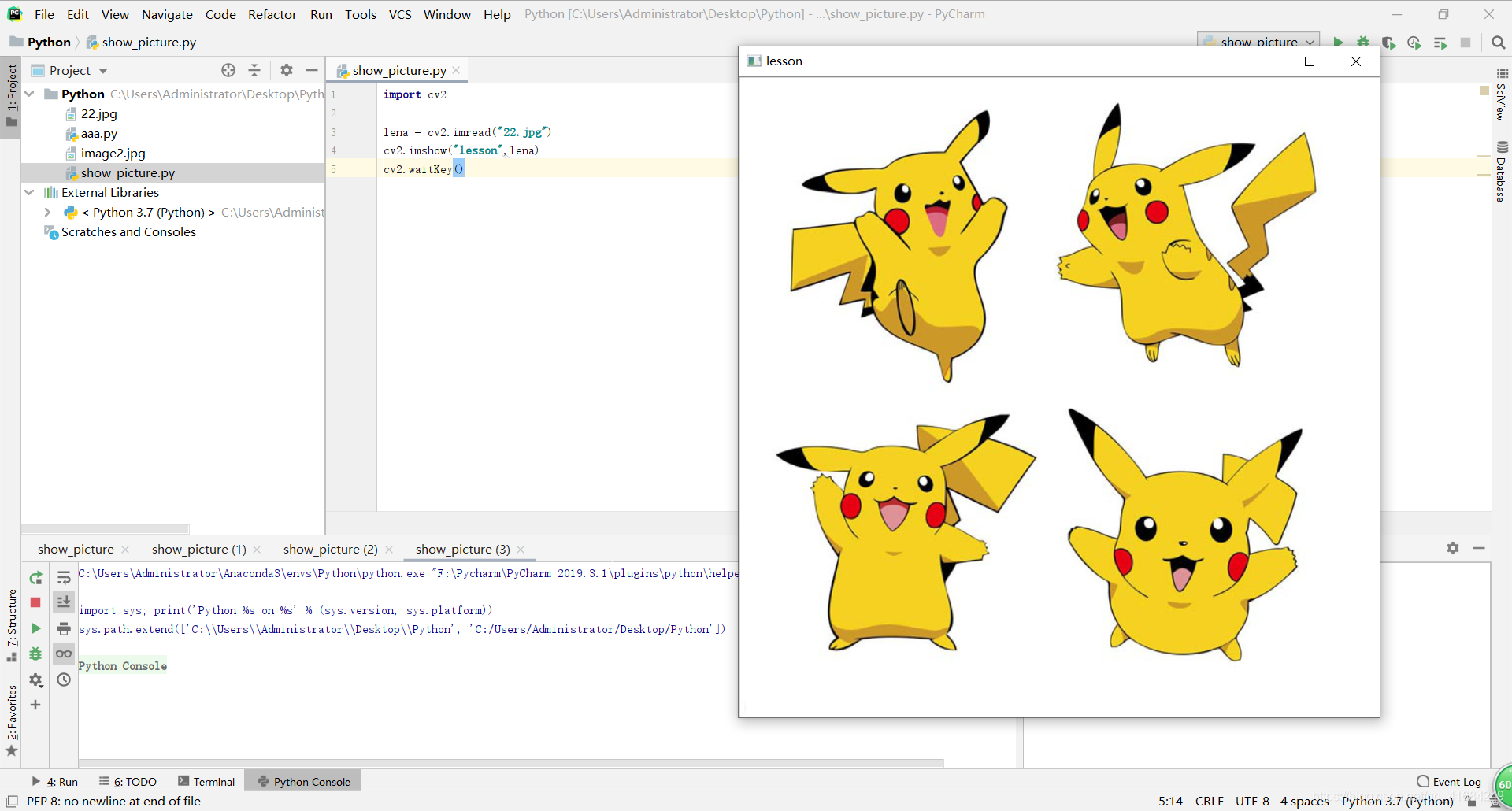Viewport: 1512px width, 811px height.
Task: Rerun the Python console
Action: coord(35,578)
